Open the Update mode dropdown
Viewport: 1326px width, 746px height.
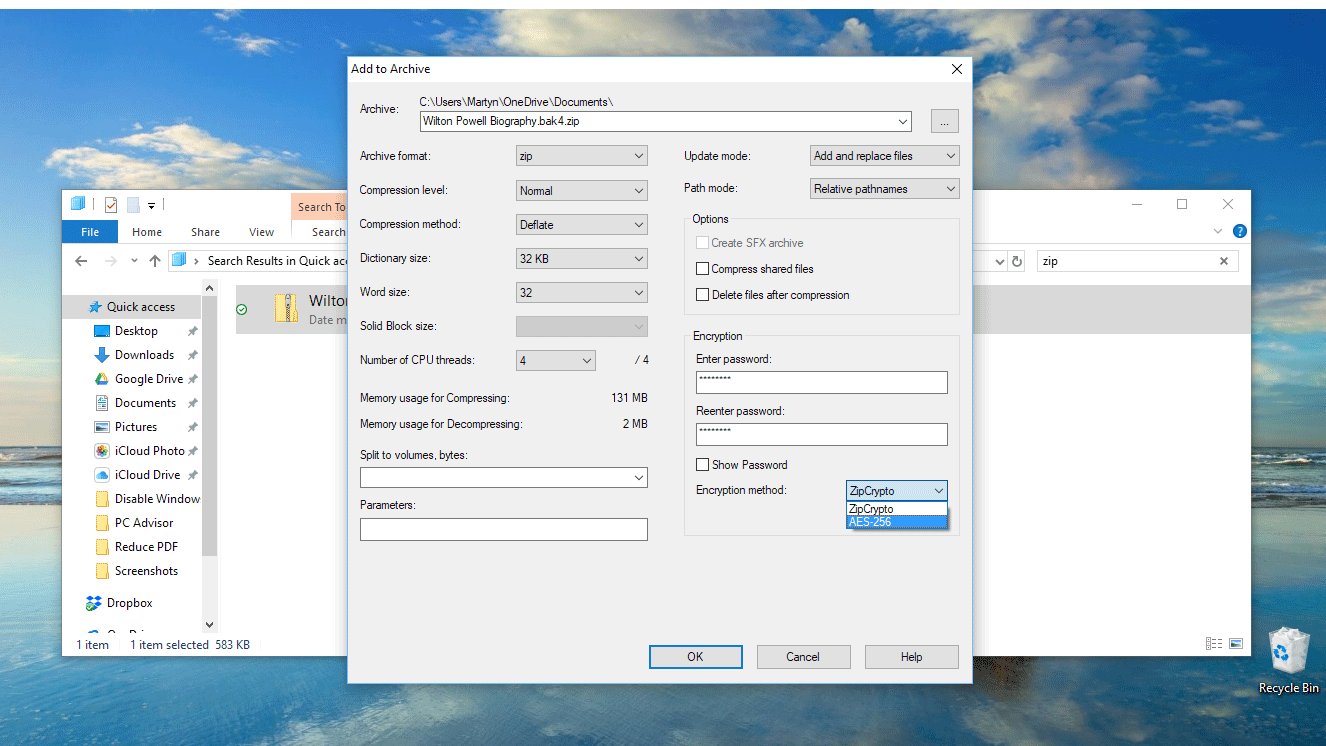pyautogui.click(x=884, y=156)
